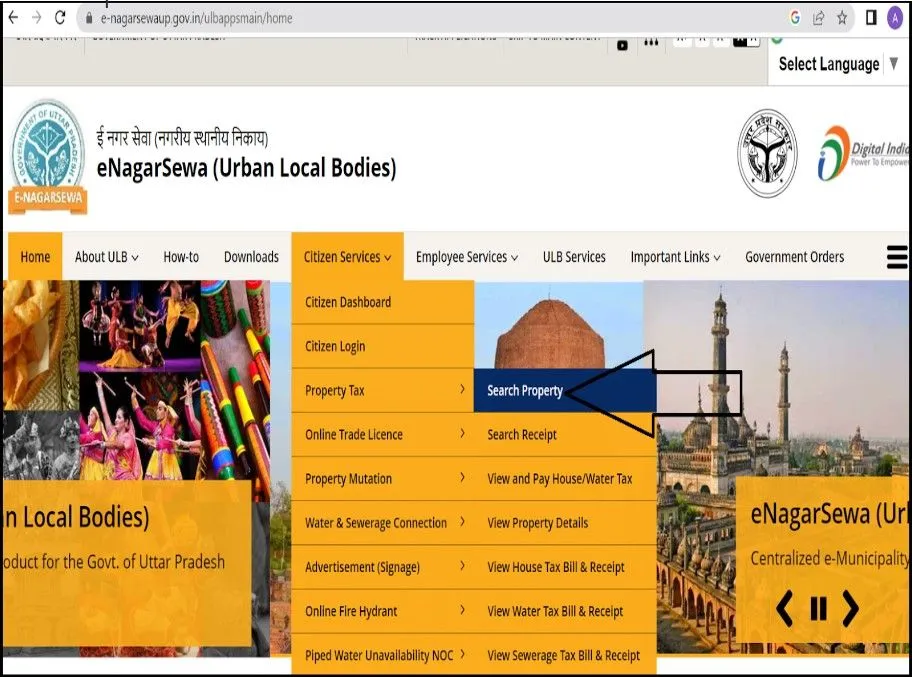Choose View Property Details option
This screenshot has width=912, height=677.
[x=537, y=523]
